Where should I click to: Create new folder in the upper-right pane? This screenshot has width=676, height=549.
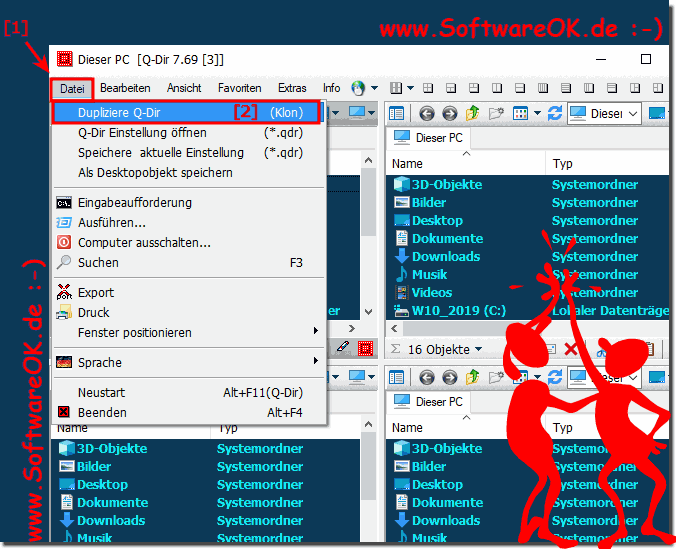point(496,113)
